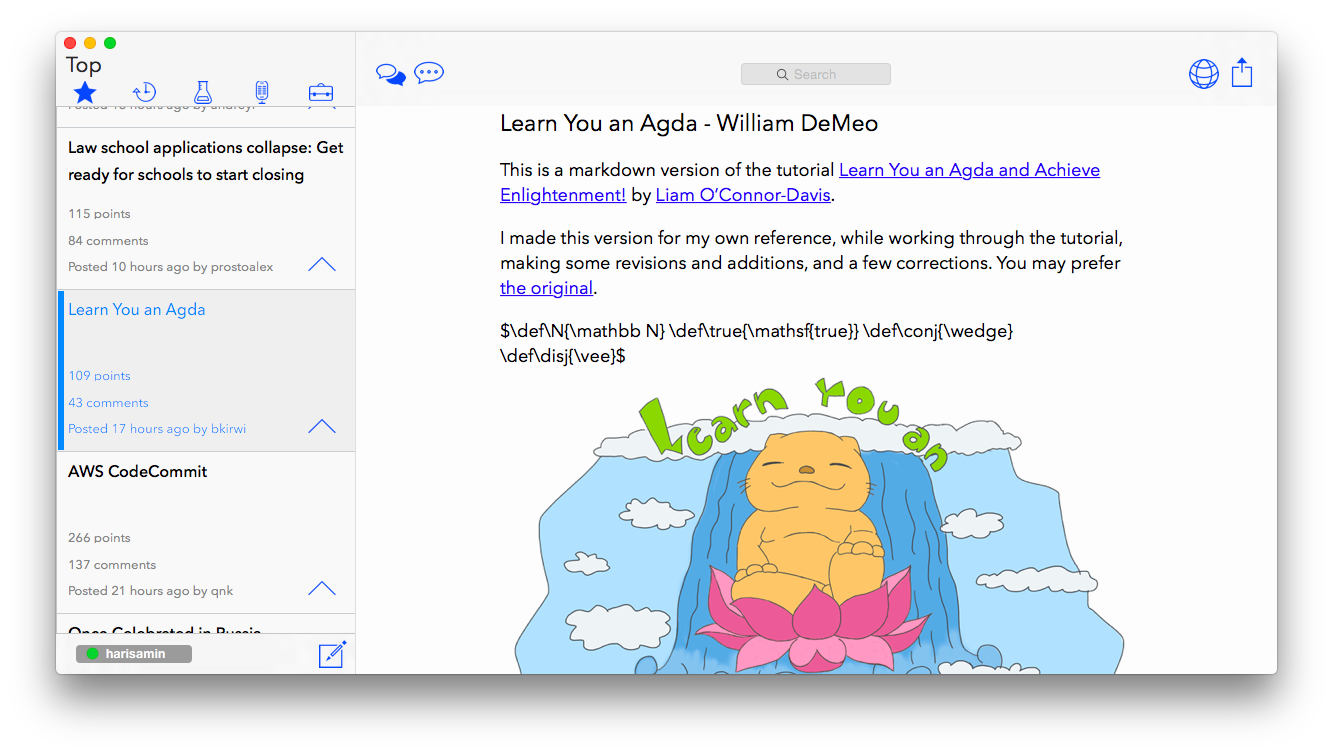Open New stories via the clock icon
Viewport: 1333px width, 754px height.
pos(144,92)
